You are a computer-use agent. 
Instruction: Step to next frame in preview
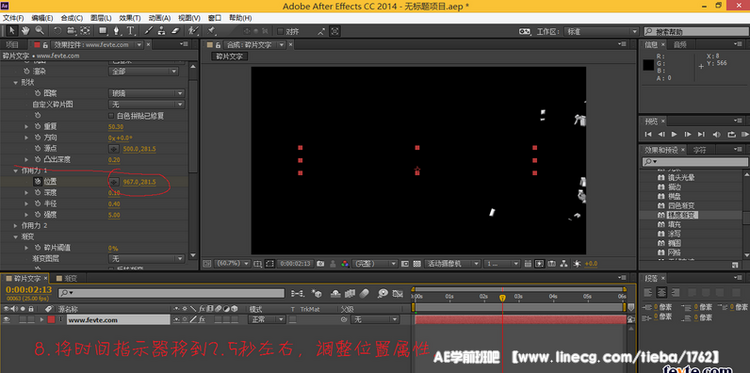(688, 134)
